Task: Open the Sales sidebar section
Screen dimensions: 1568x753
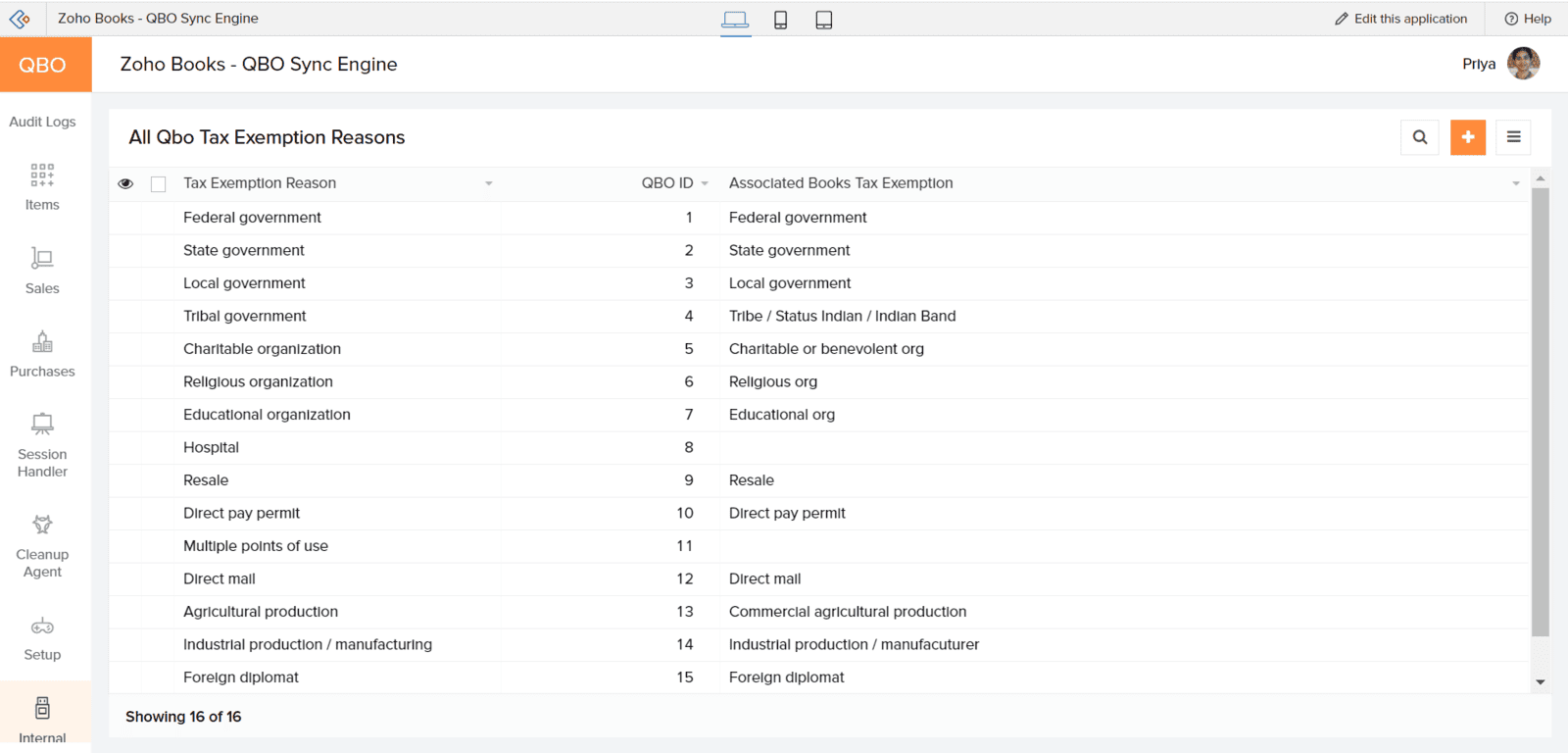Action: (42, 272)
